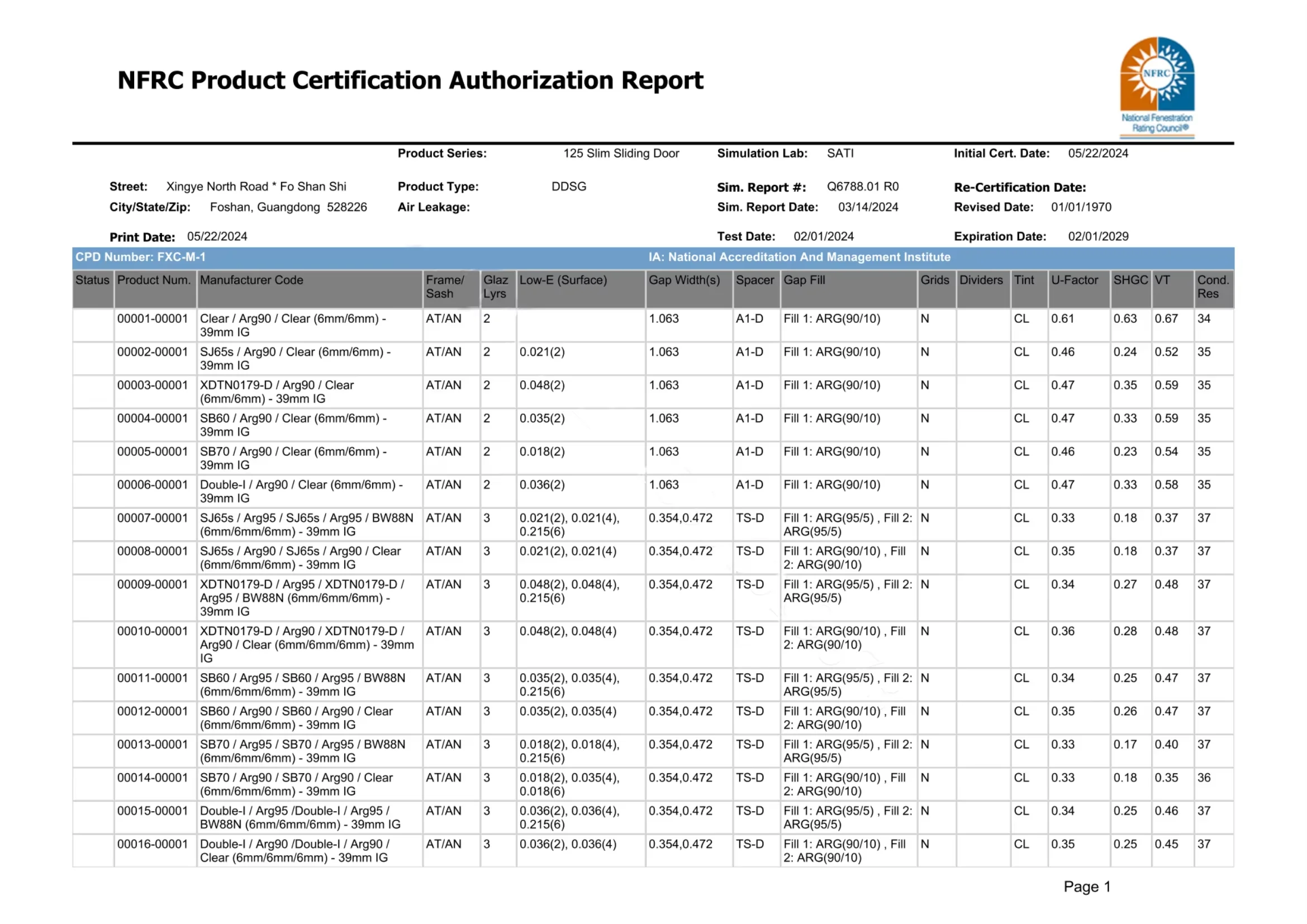Select product number 00002-00001
Image resolution: width=1307 pixels, height=924 pixels.
tap(152, 352)
